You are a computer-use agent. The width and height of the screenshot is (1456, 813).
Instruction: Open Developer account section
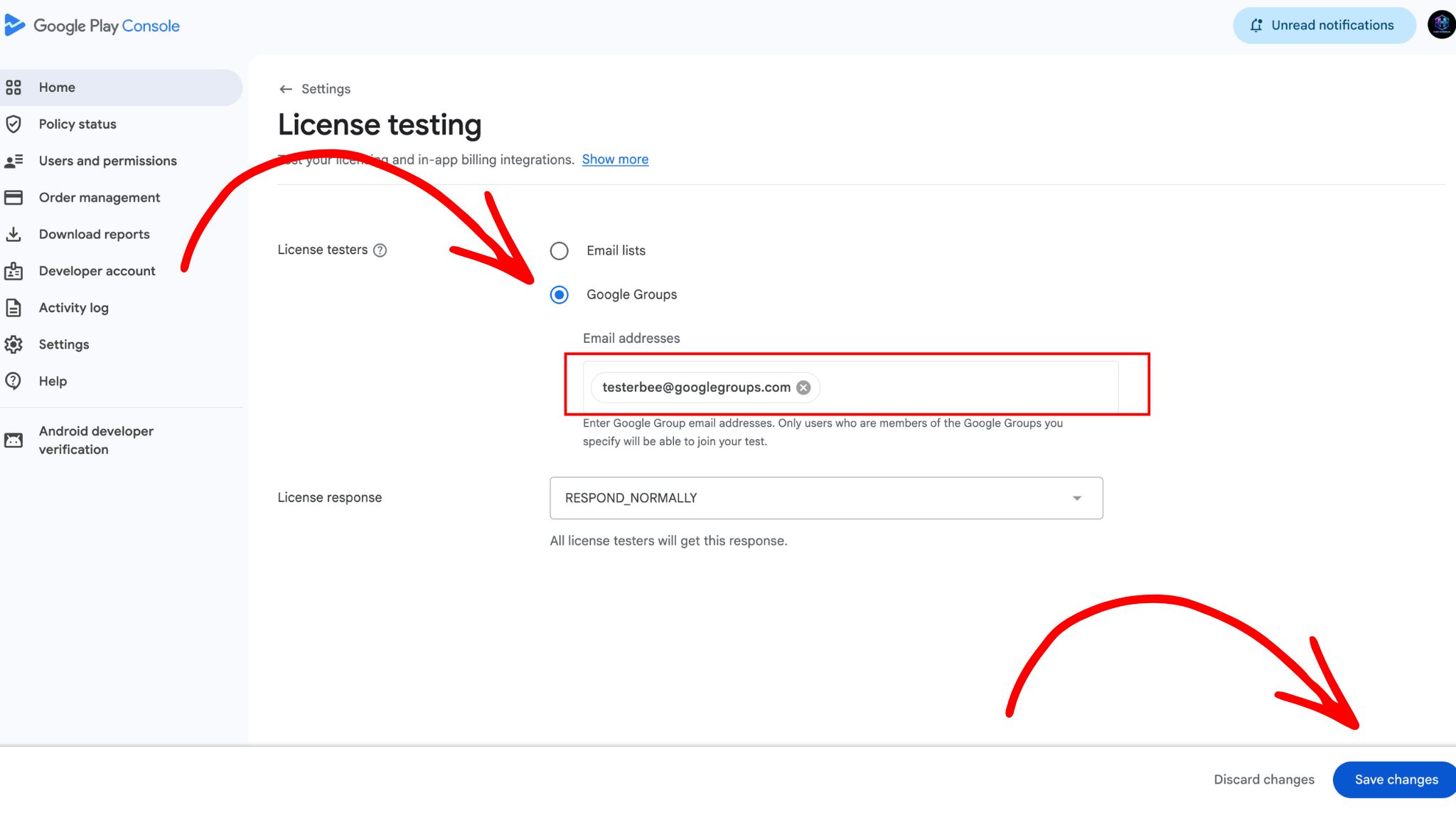(x=121, y=271)
